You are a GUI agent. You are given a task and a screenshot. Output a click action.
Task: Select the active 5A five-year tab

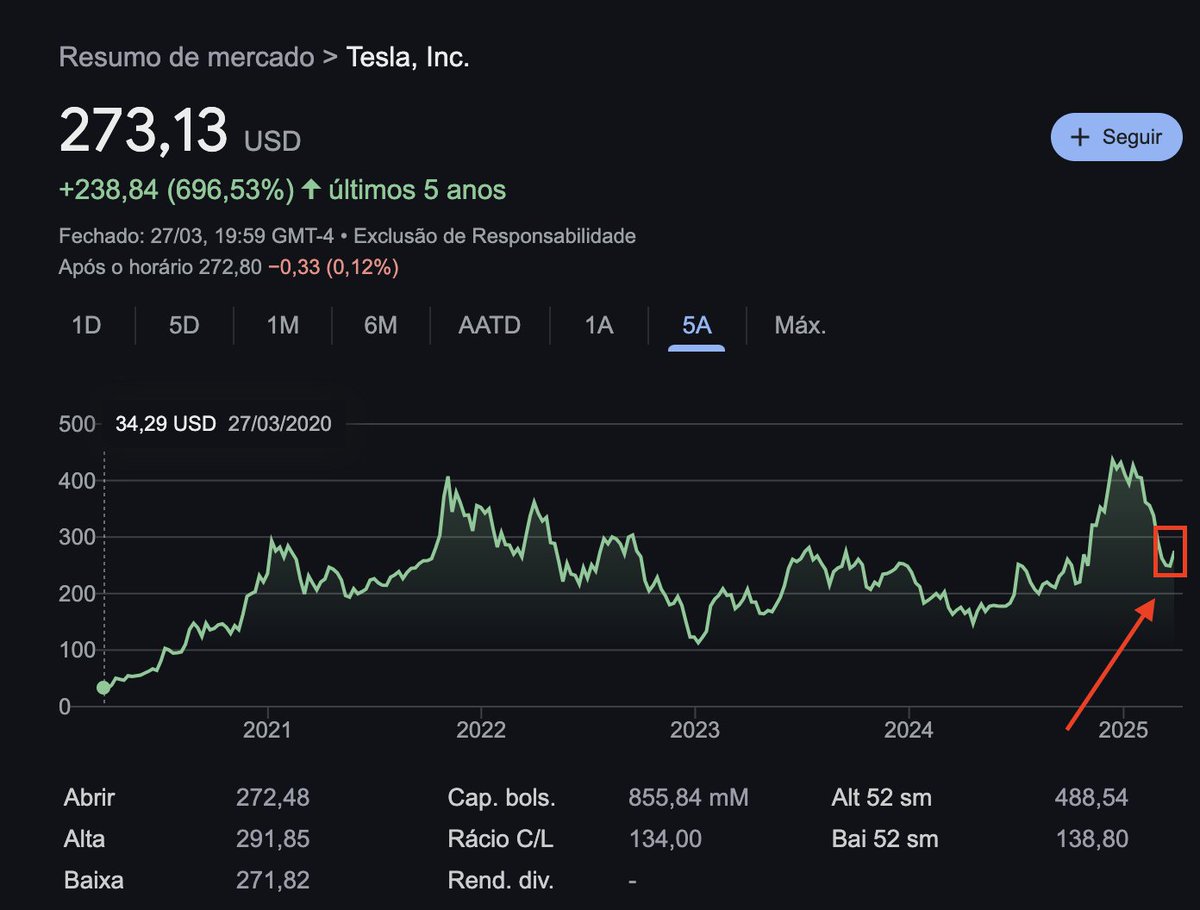pyautogui.click(x=696, y=325)
